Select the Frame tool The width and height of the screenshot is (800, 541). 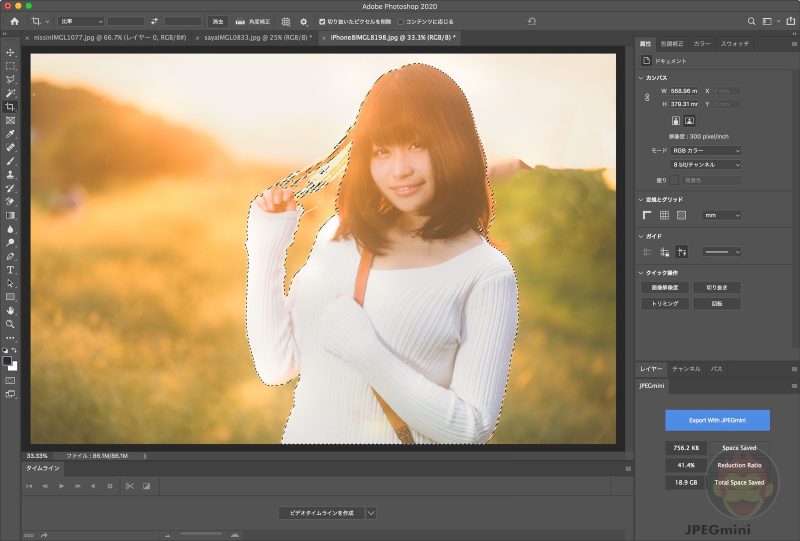[x=10, y=120]
